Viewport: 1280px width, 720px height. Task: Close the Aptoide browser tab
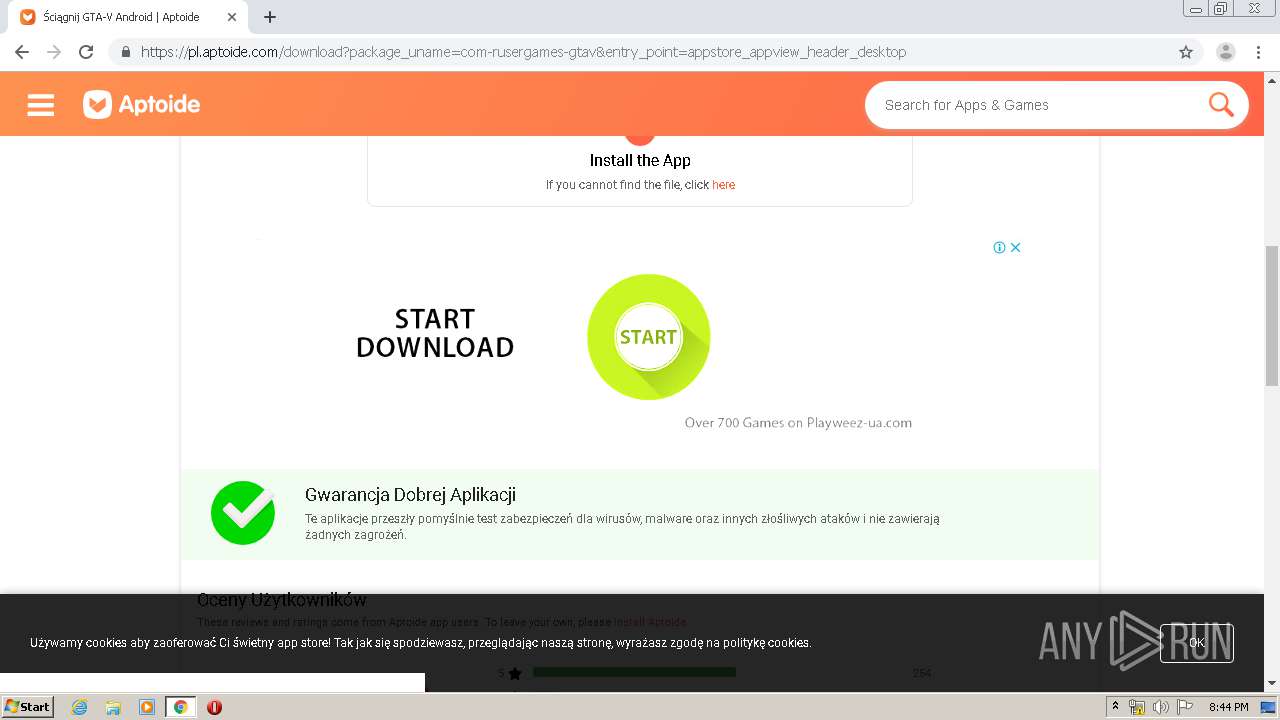pyautogui.click(x=232, y=17)
